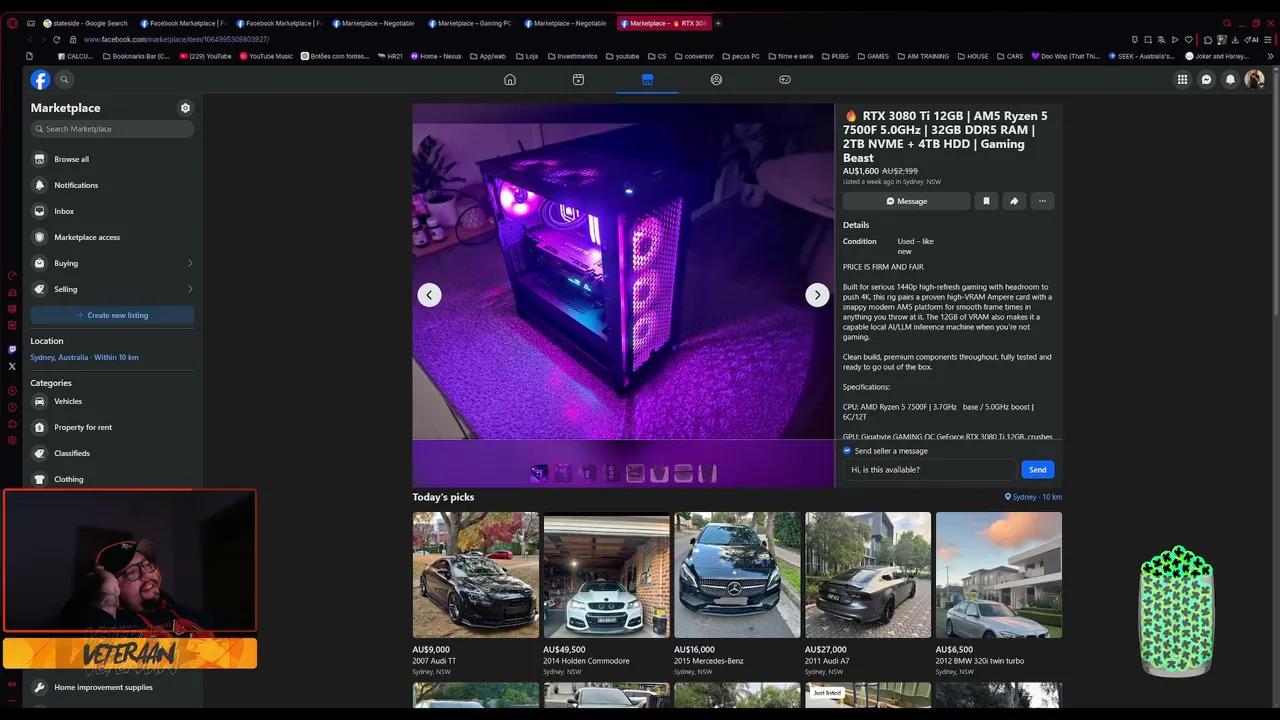Open the 'HOUSE' bookmarks folder
The height and width of the screenshot is (720, 1280).
(972, 56)
